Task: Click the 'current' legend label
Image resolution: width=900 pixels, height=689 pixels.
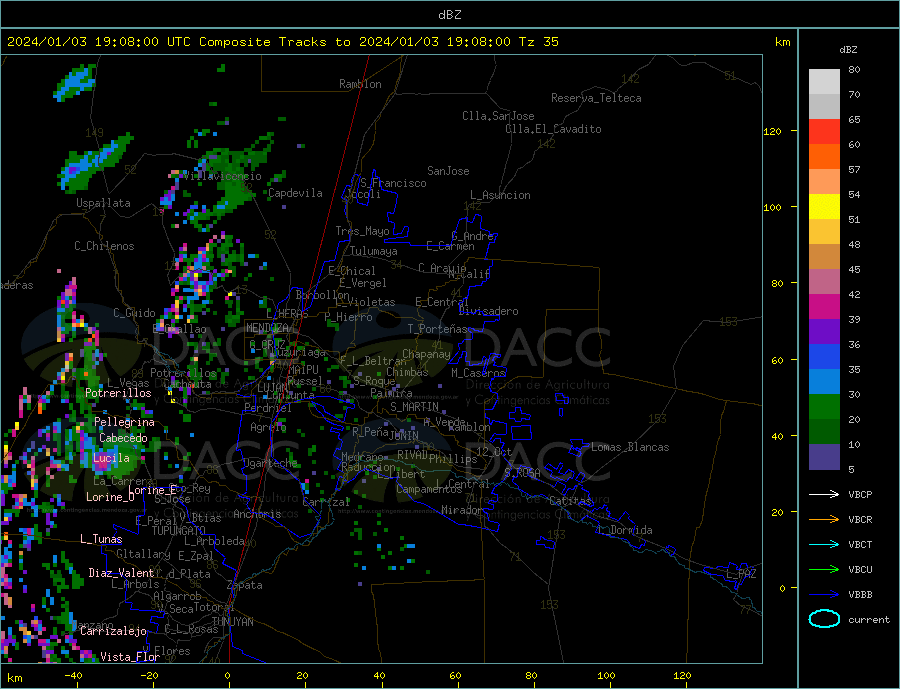Action: pyautogui.click(x=869, y=620)
